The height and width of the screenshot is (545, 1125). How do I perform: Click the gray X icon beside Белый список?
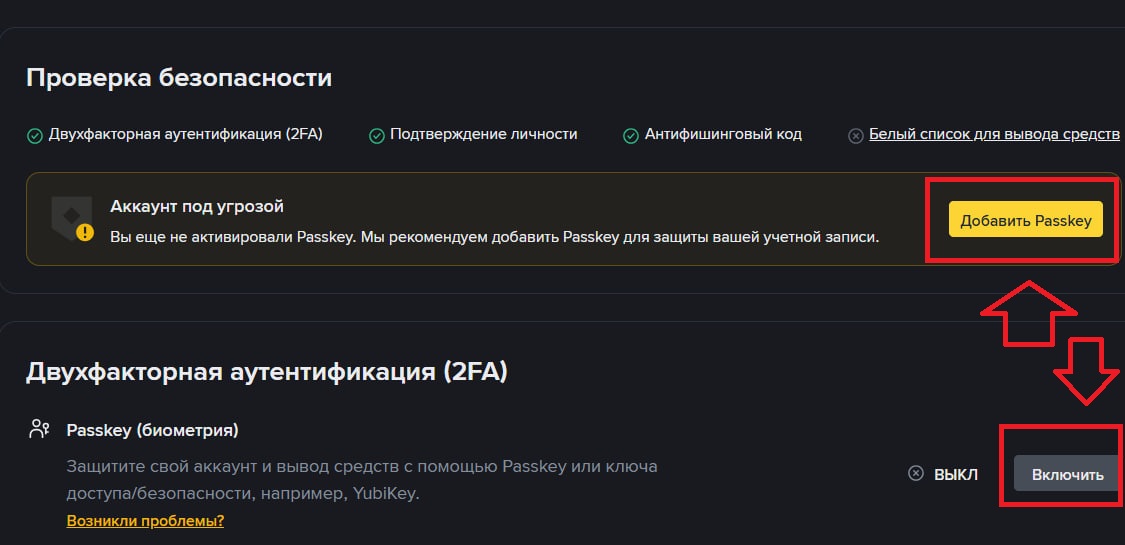tap(855, 136)
